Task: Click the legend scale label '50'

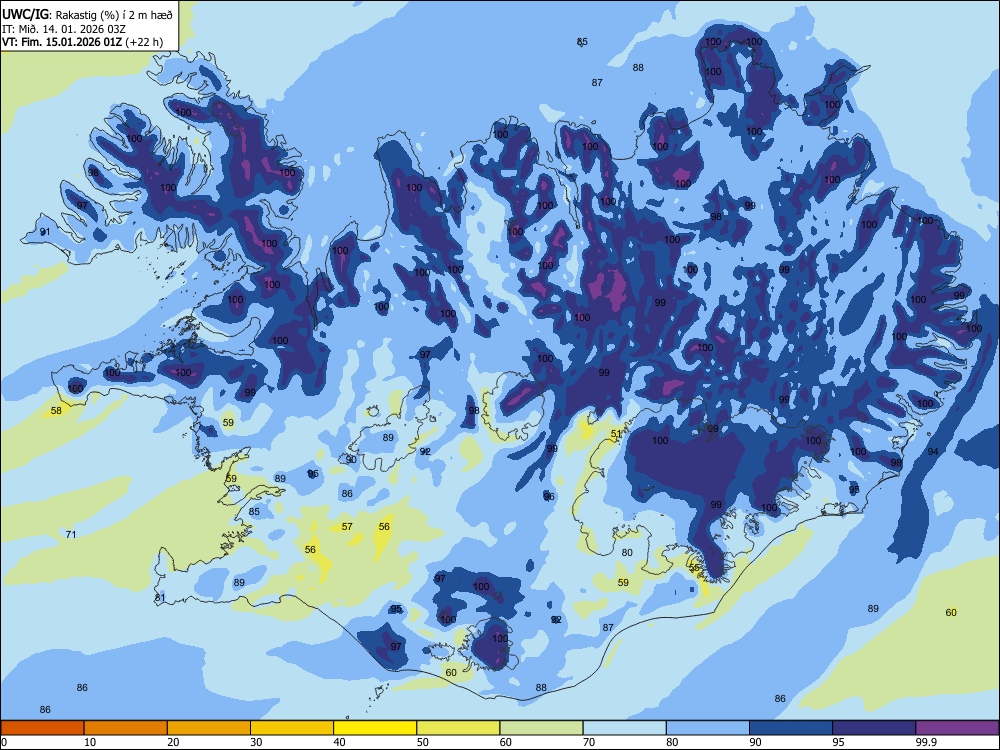Action: 422,742
